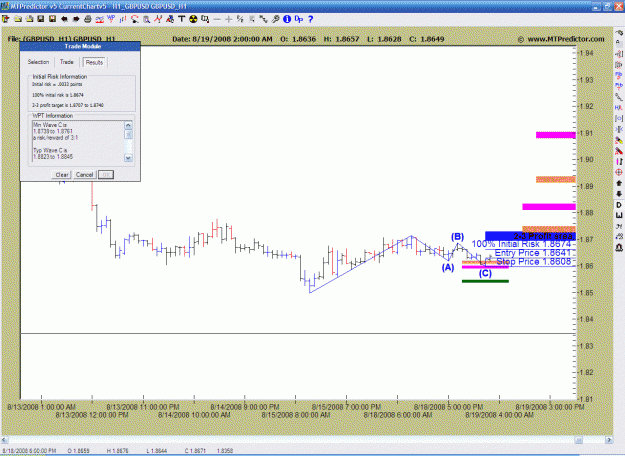Click the chart horizontal scrollbar right arrow
Viewport: 625px width, 456px height.
point(609,440)
